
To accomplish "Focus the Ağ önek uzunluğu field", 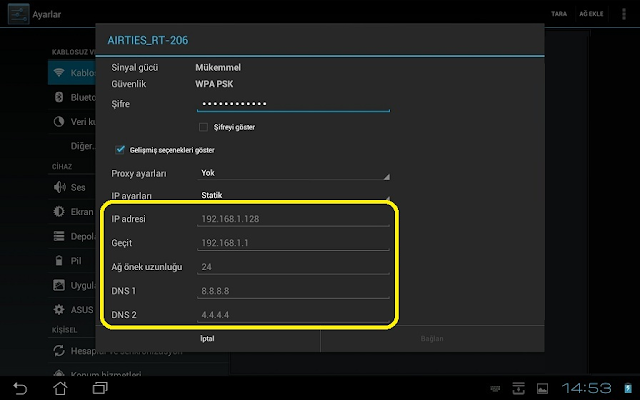I will pyautogui.click(x=293, y=267).
